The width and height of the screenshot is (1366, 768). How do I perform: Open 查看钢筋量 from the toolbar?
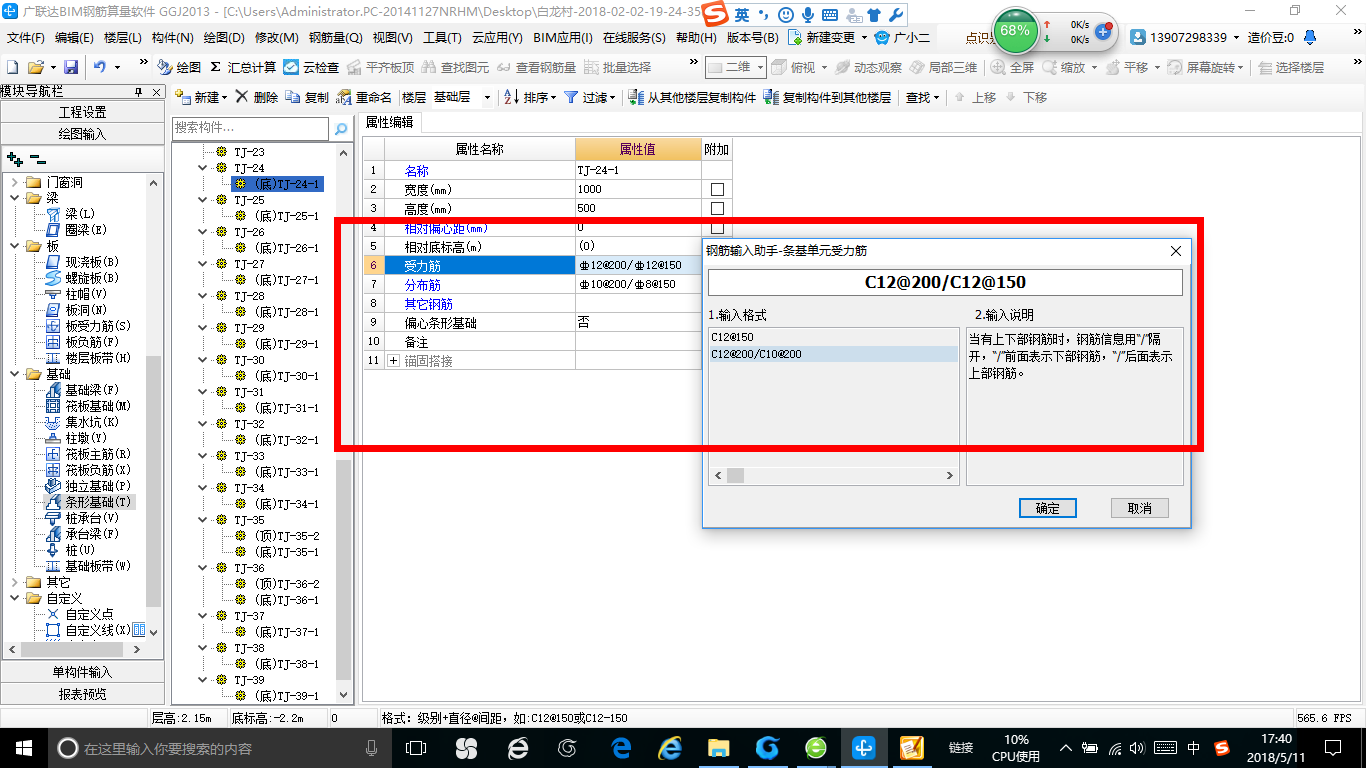coord(542,69)
